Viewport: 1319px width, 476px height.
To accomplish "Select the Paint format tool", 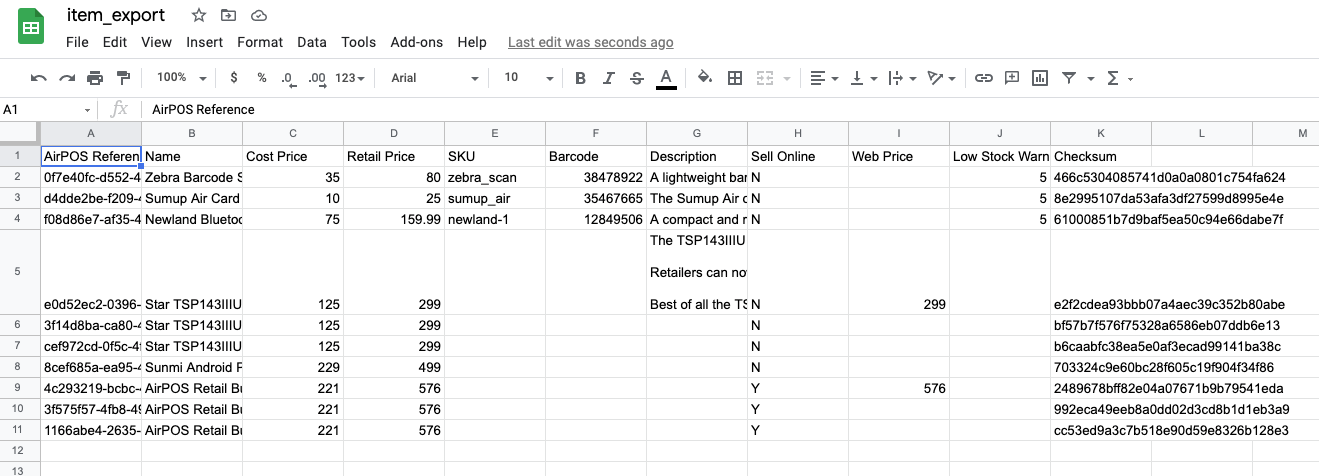I will click(x=124, y=78).
